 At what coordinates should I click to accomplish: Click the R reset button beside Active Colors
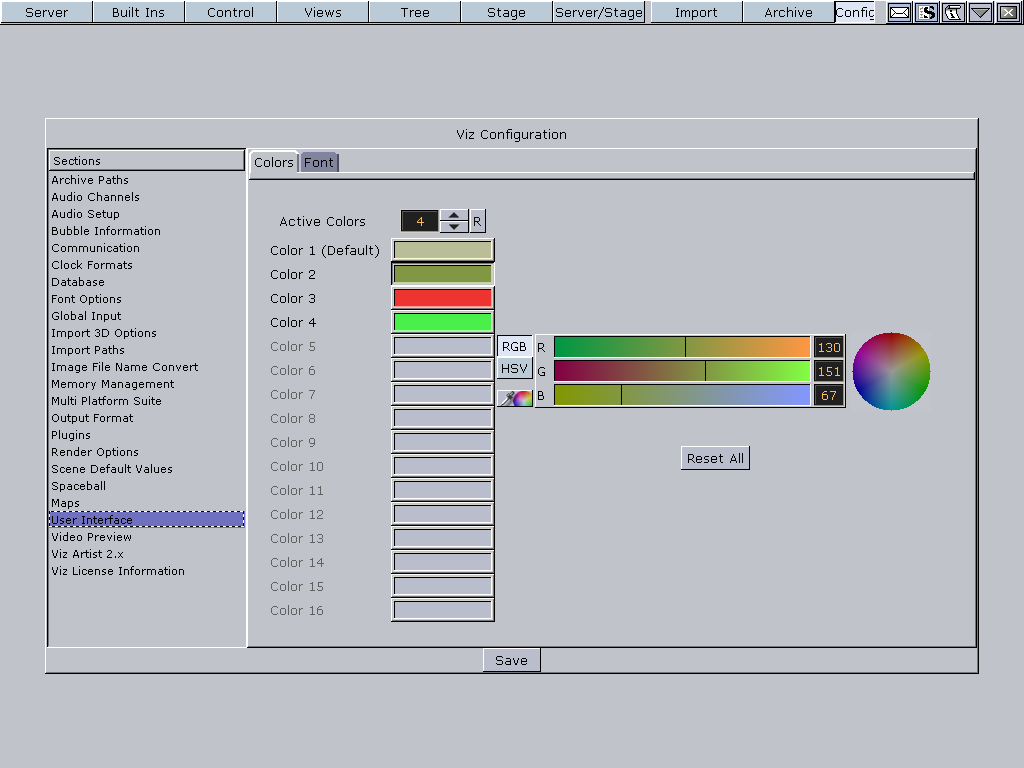[x=477, y=221]
